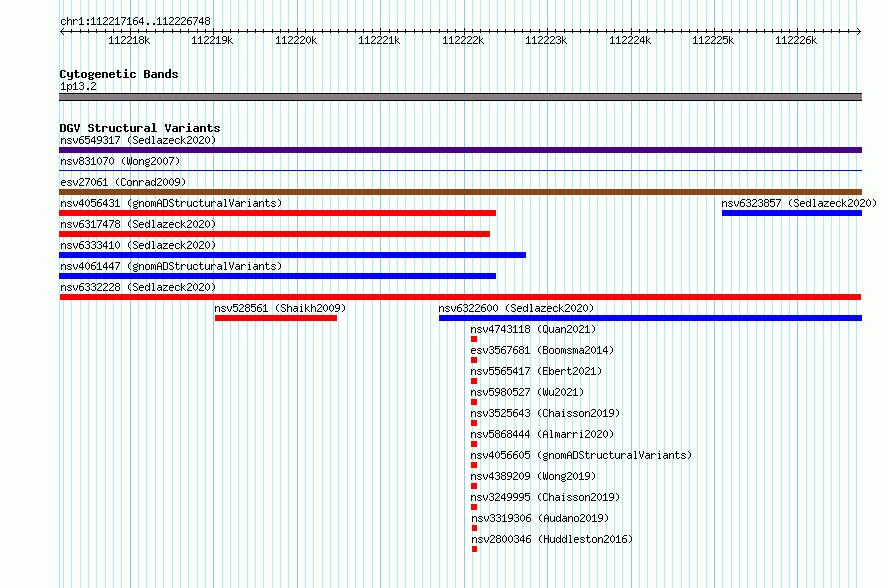Click the blue nsv6333410 variant bar
The image size is (890, 588).
(292, 255)
